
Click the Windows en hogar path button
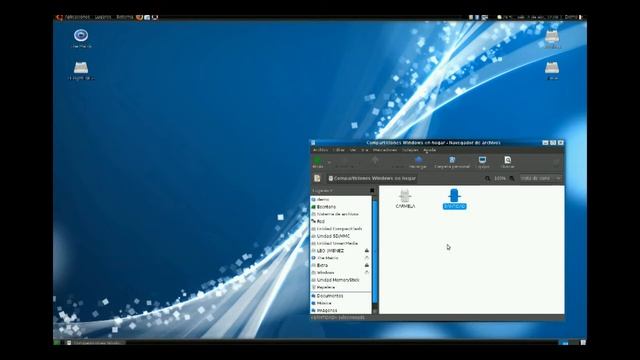pyautogui.click(x=372, y=178)
